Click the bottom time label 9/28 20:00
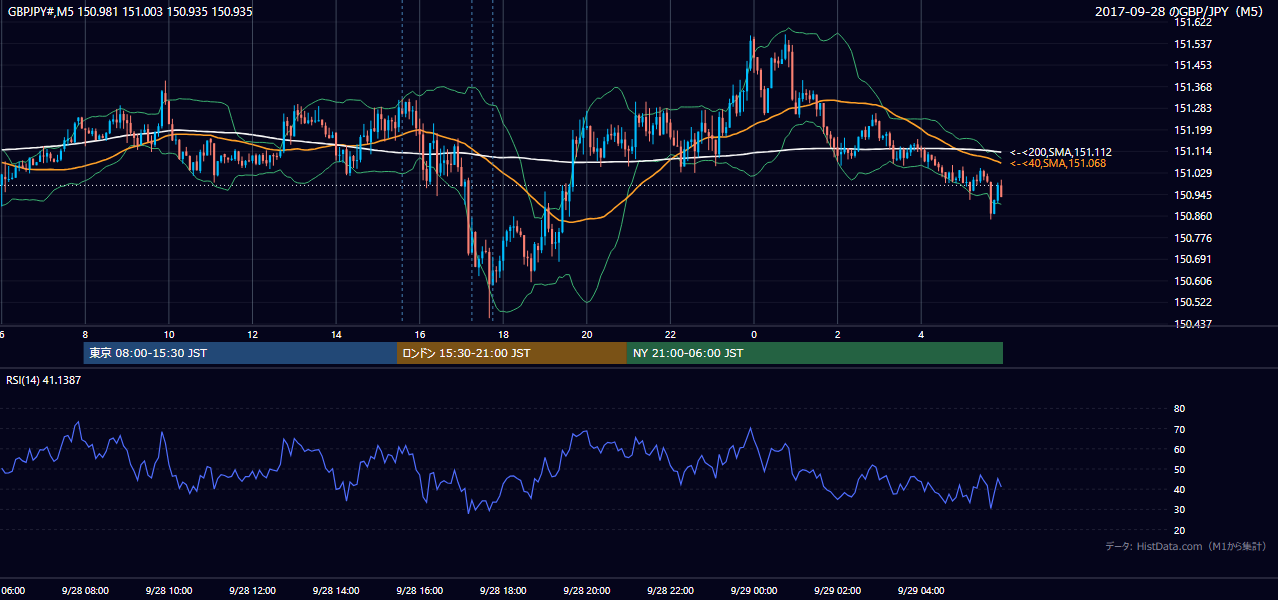 point(587,591)
